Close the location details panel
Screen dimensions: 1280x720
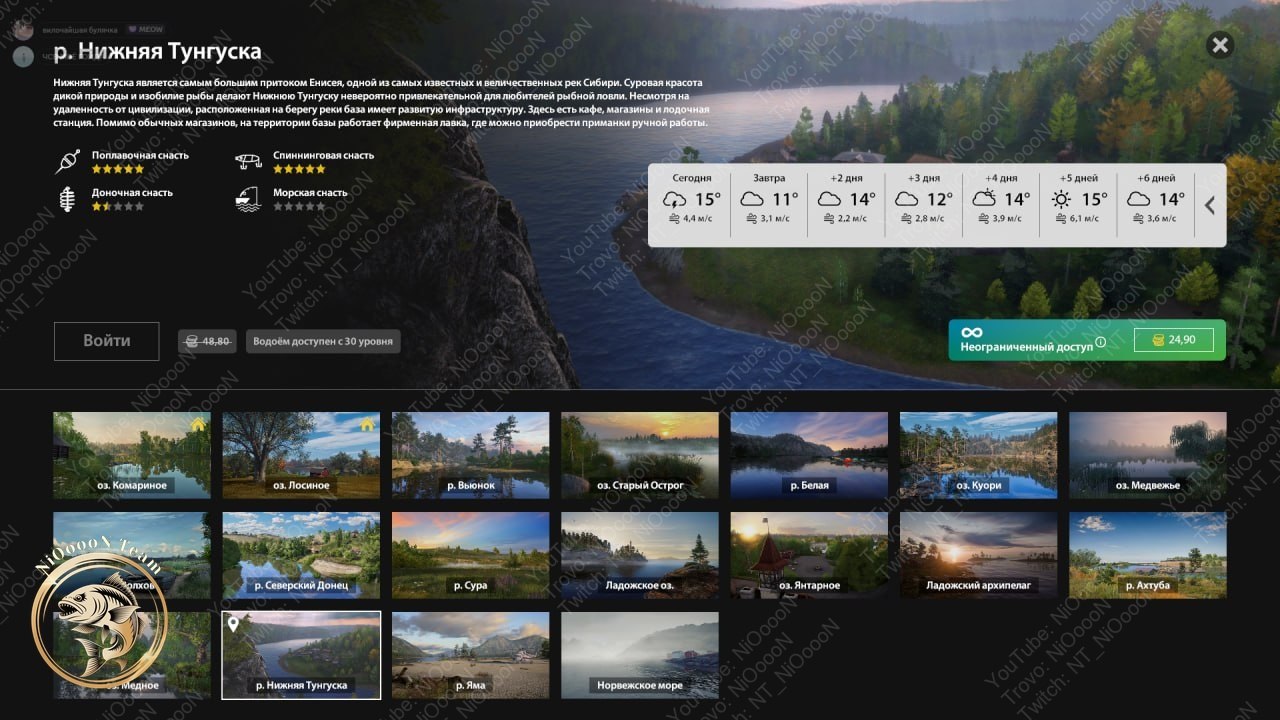click(x=1219, y=45)
